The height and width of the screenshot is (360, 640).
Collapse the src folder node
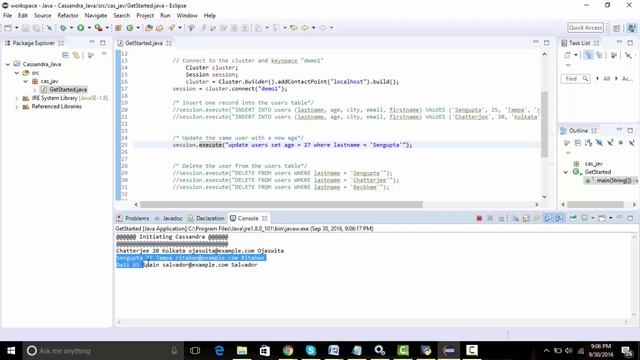(x=17, y=73)
